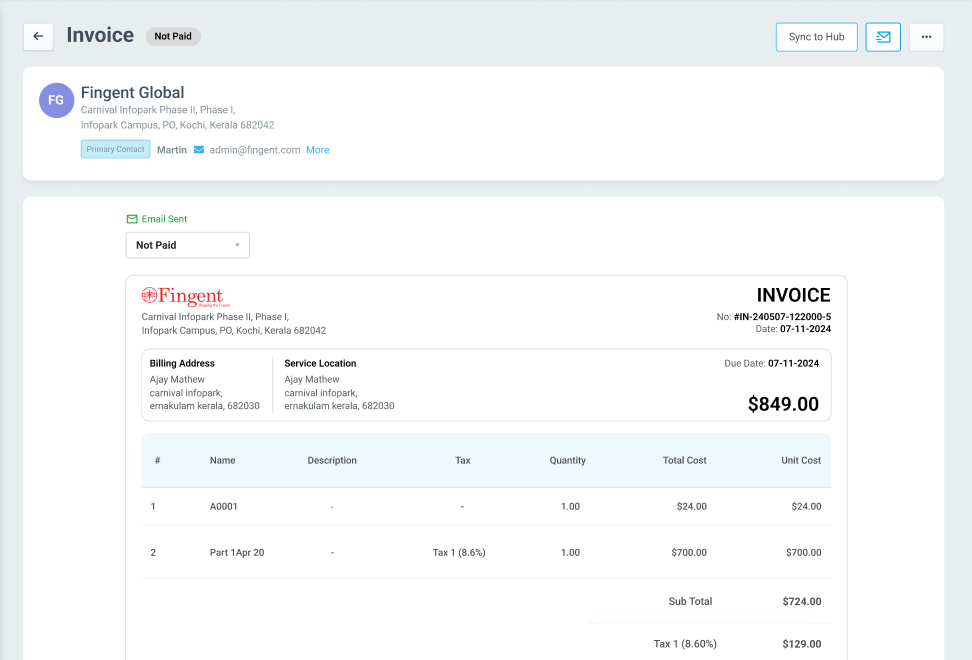Click the Fingent Global company name
This screenshot has width=972, height=660.
click(x=132, y=93)
